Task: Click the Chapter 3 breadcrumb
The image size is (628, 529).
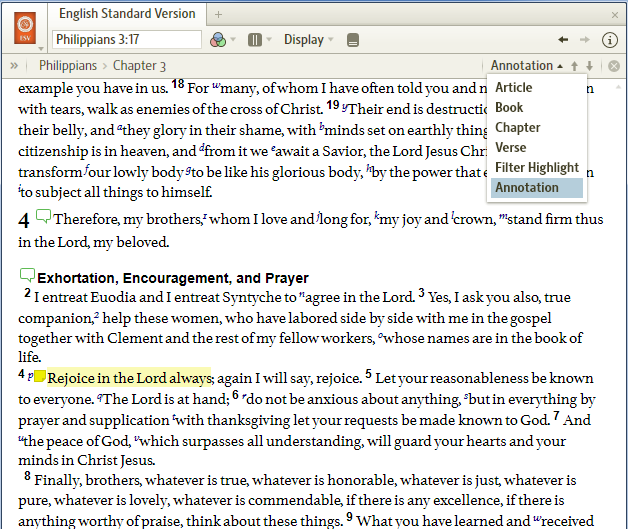Action: pyautogui.click(x=139, y=65)
